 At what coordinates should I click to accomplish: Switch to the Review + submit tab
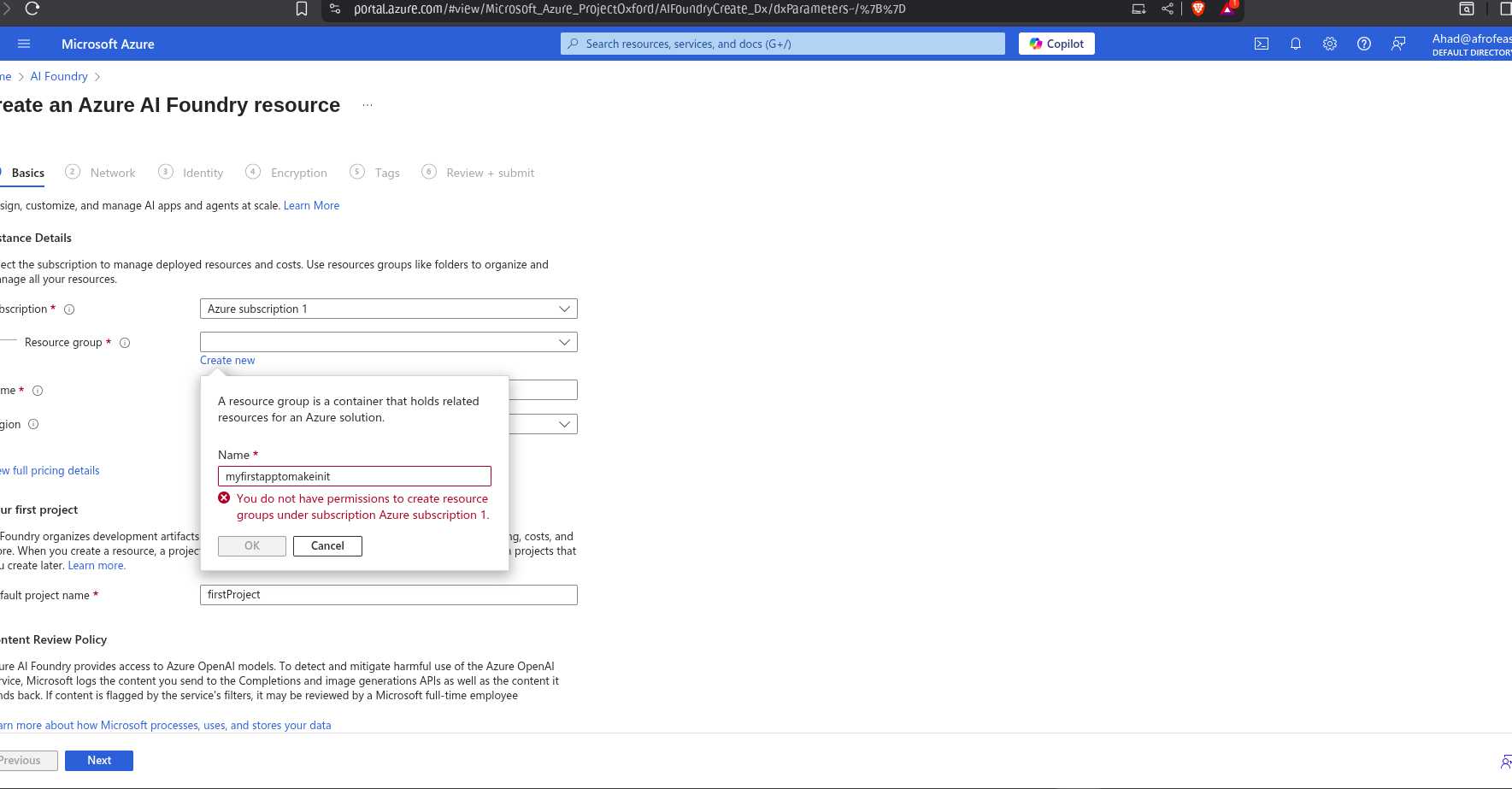[479, 173]
